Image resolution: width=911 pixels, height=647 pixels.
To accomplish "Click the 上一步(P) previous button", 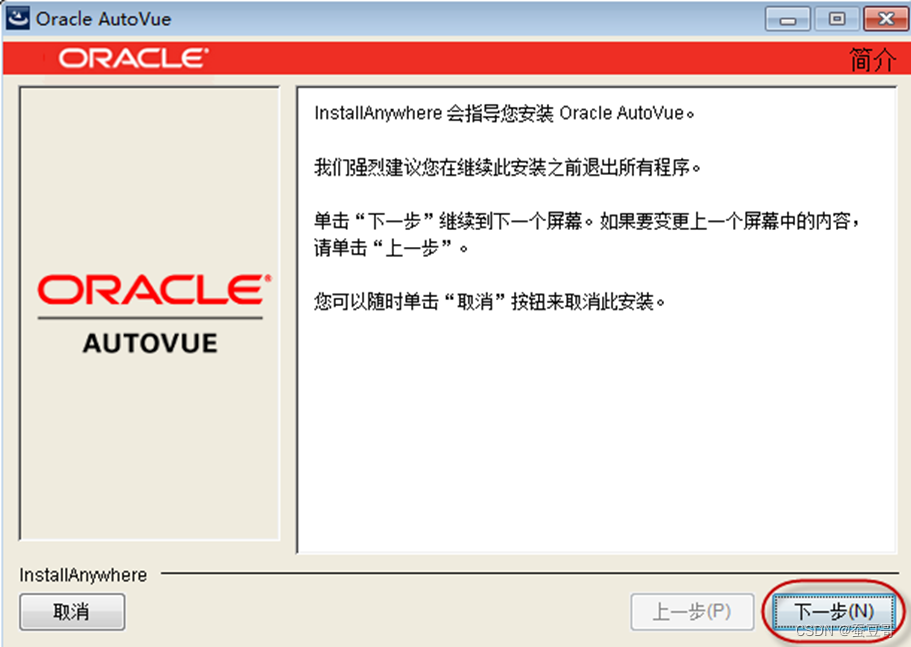I will pyautogui.click(x=692, y=612).
